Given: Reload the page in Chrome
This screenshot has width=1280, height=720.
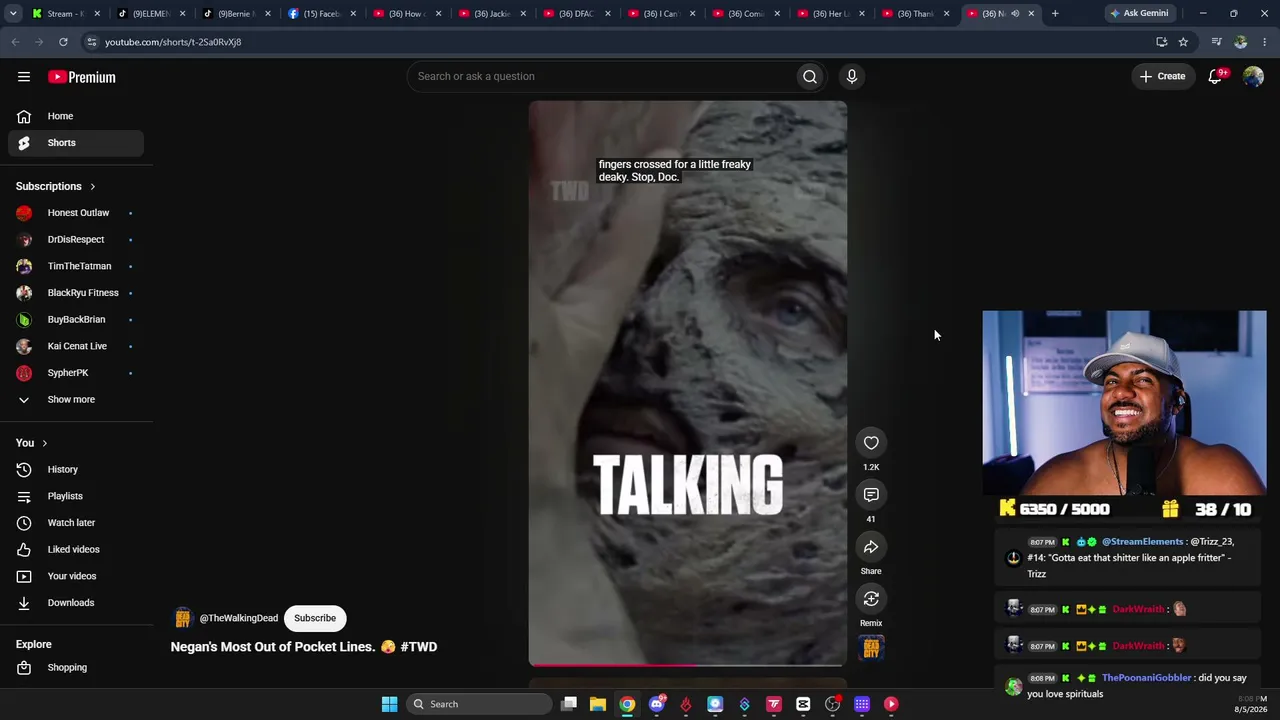Looking at the screenshot, I should click(x=63, y=42).
